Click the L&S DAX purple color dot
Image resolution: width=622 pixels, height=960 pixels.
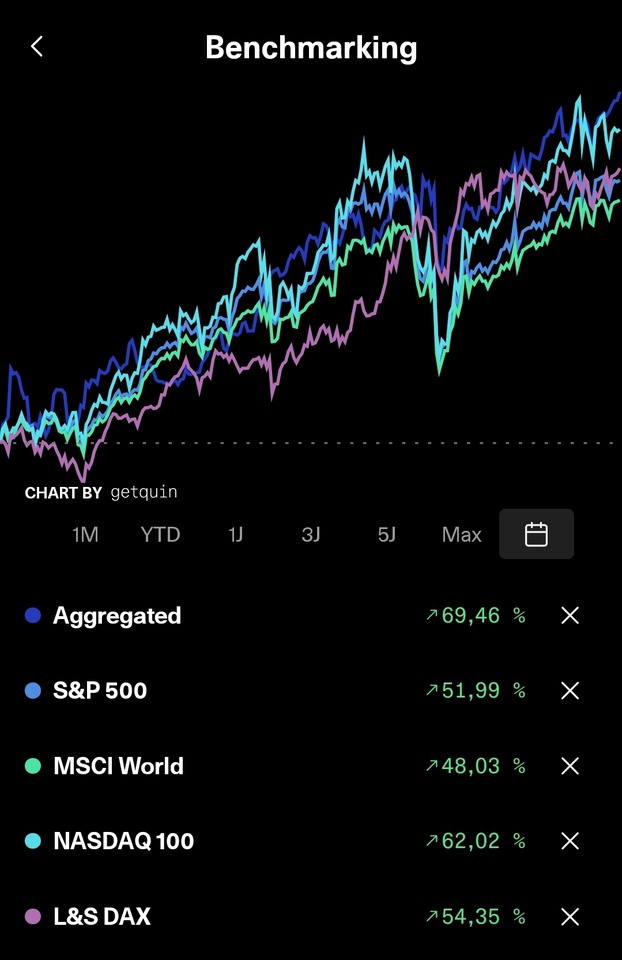(33, 916)
